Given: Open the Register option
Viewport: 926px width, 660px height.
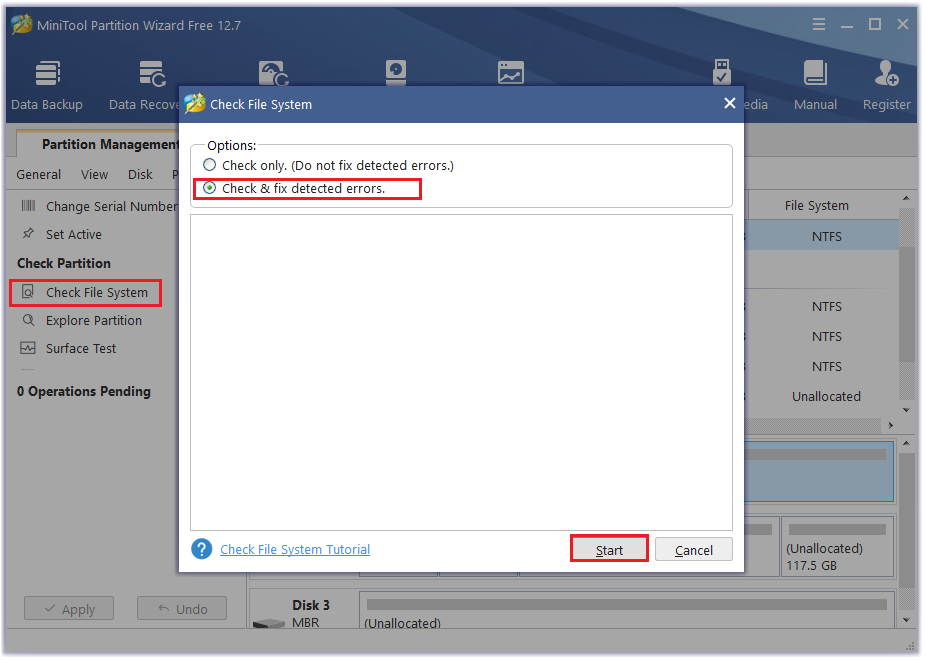Looking at the screenshot, I should click(886, 85).
